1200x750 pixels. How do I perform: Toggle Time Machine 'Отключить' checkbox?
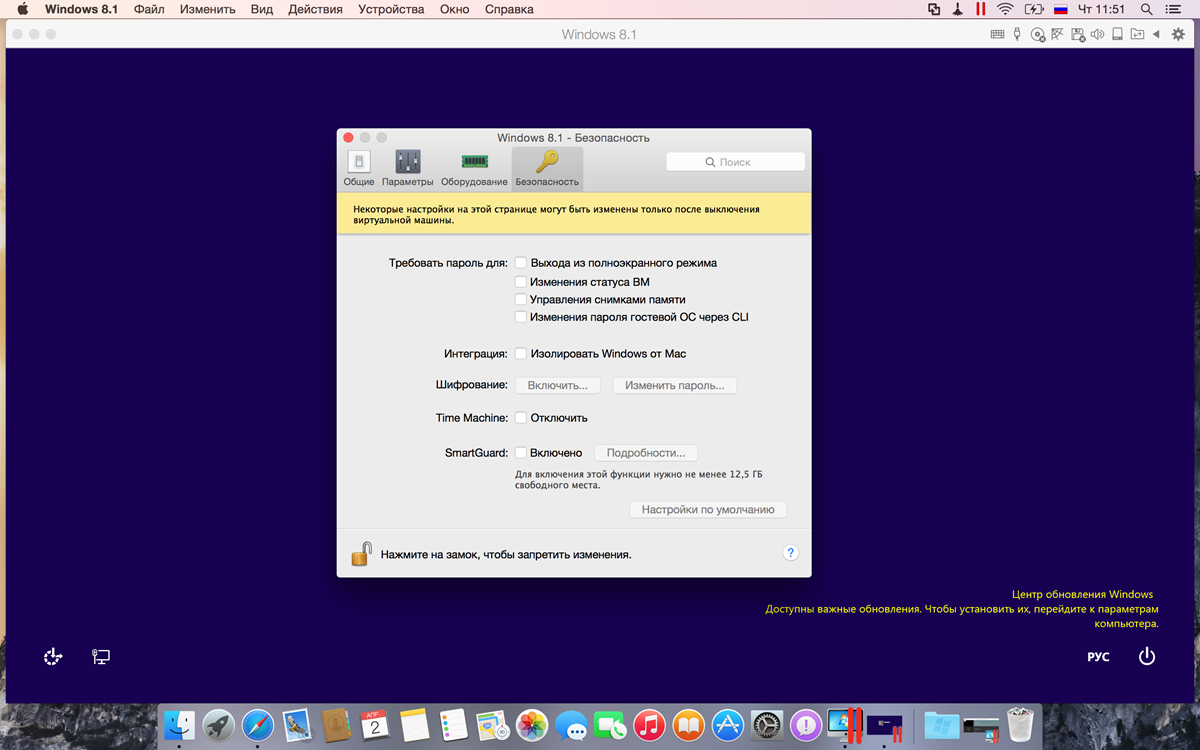coord(521,418)
